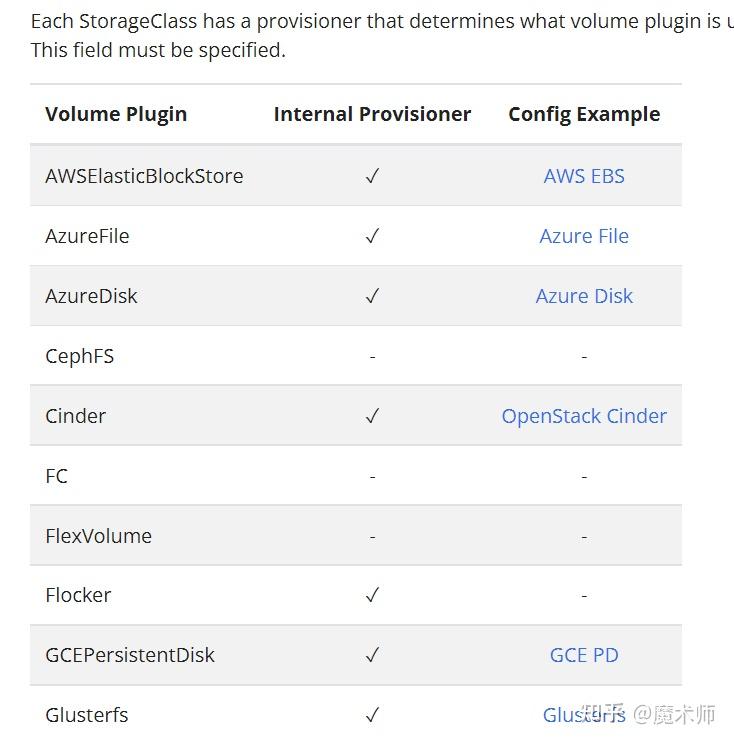The width and height of the screenshot is (734, 744).
Task: Open the OpenStack Cinder config link
Action: pyautogui.click(x=584, y=416)
